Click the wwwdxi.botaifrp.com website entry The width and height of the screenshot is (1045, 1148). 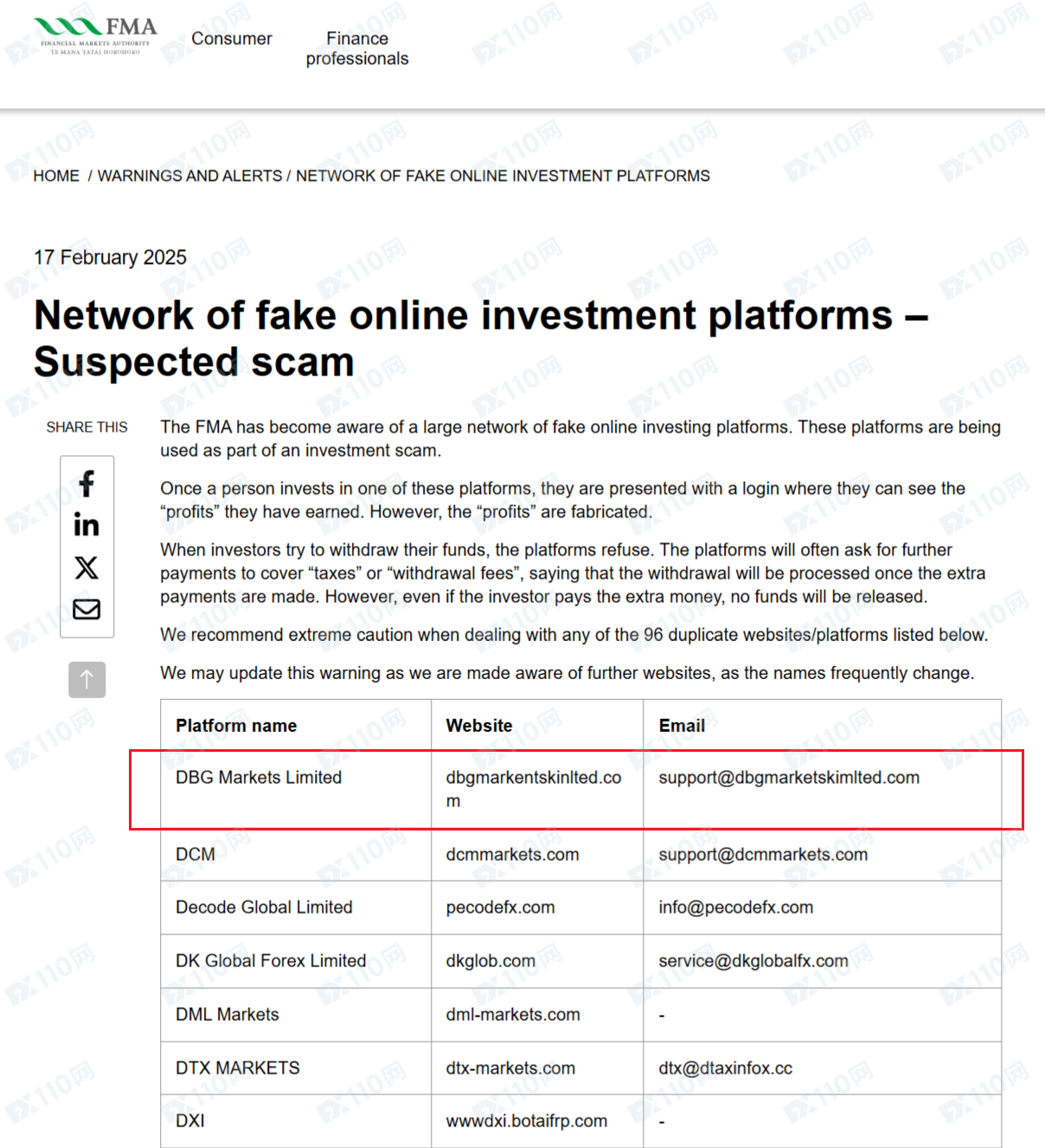[x=526, y=1121]
